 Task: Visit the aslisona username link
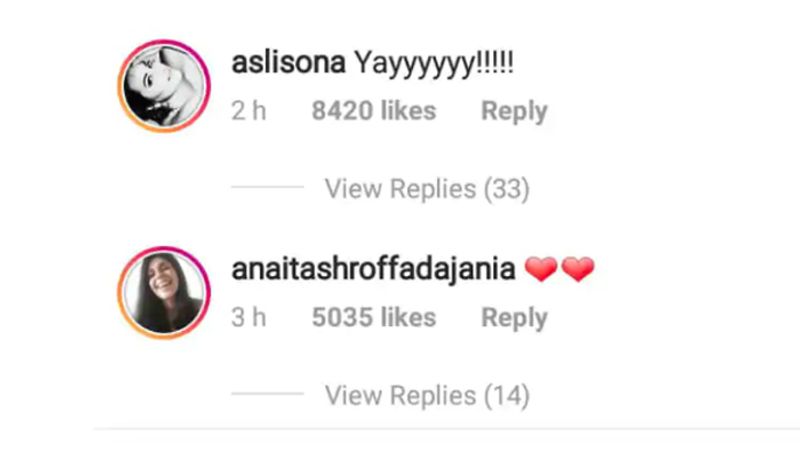pyautogui.click(x=288, y=63)
